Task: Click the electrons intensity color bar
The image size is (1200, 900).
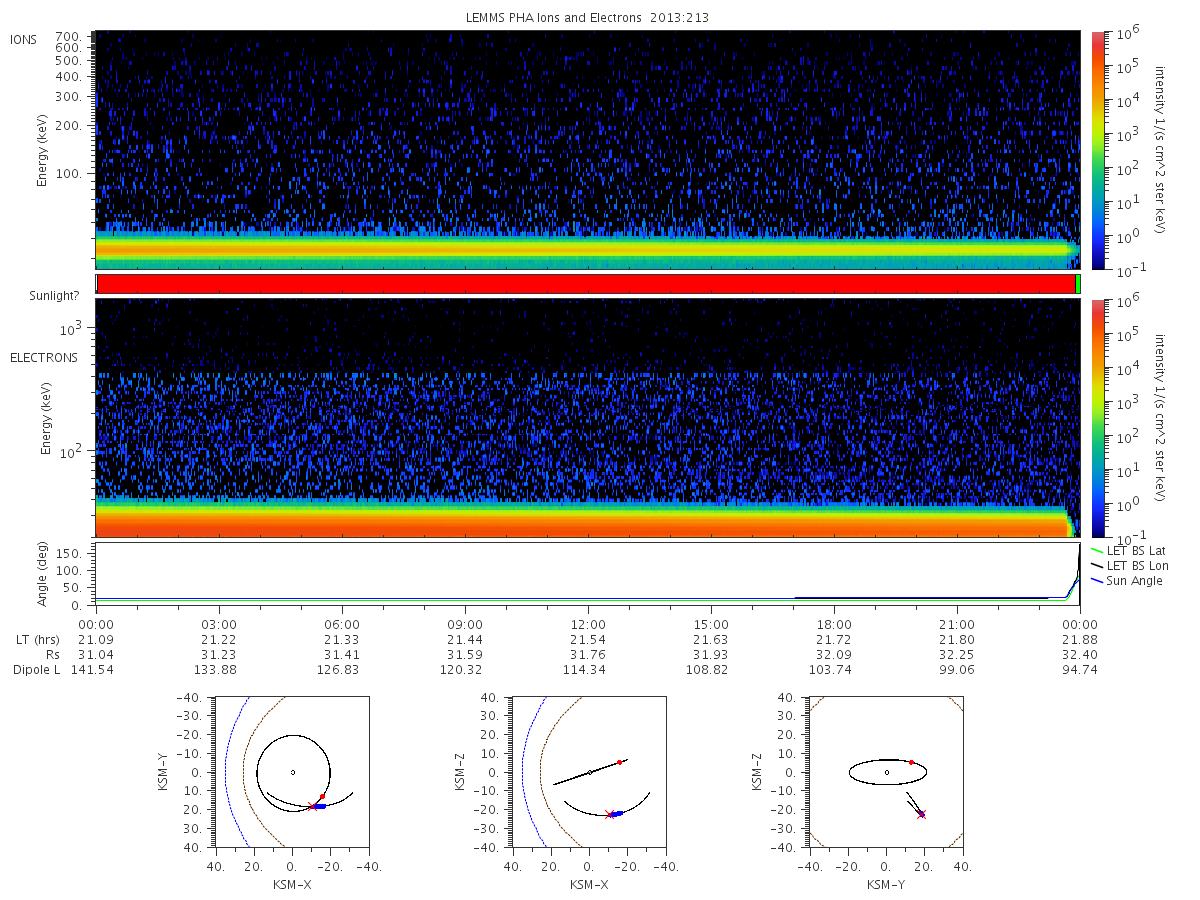Action: (x=1097, y=418)
